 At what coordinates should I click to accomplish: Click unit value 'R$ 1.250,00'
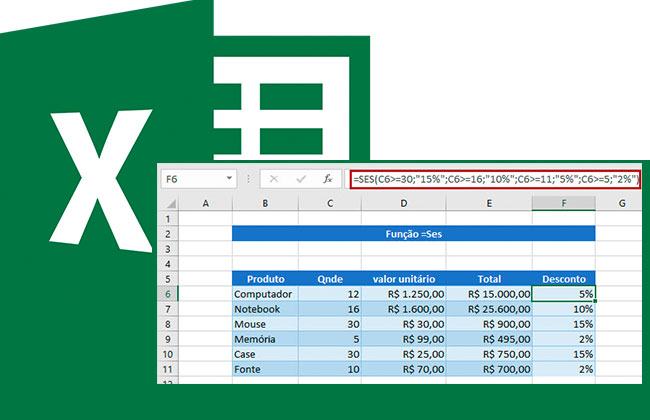404,294
